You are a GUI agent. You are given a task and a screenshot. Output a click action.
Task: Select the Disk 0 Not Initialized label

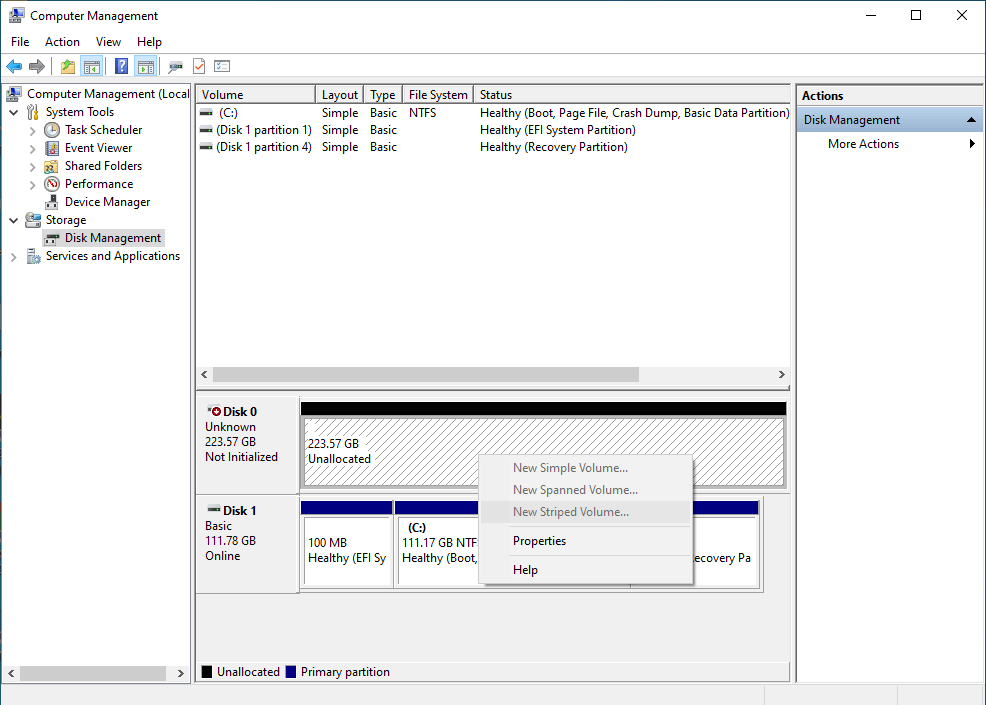click(241, 457)
